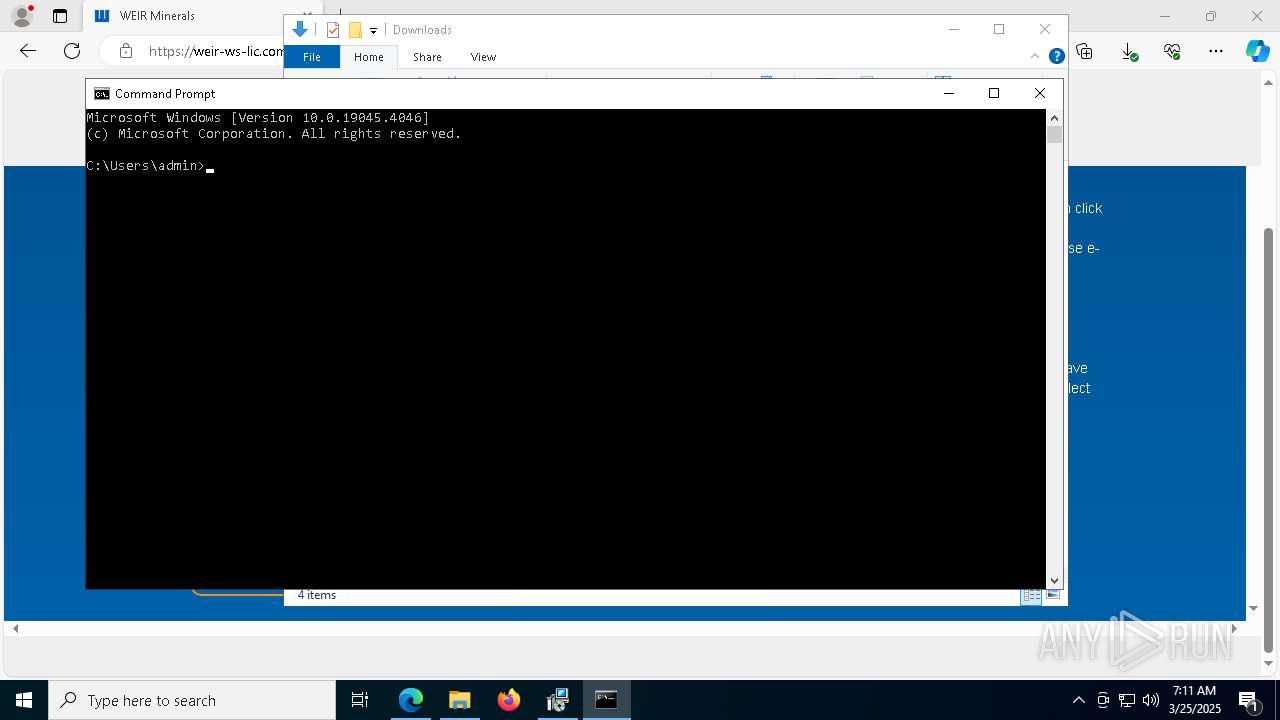This screenshot has height=720, width=1280.
Task: Go back in Edge browser
Action: [28, 51]
